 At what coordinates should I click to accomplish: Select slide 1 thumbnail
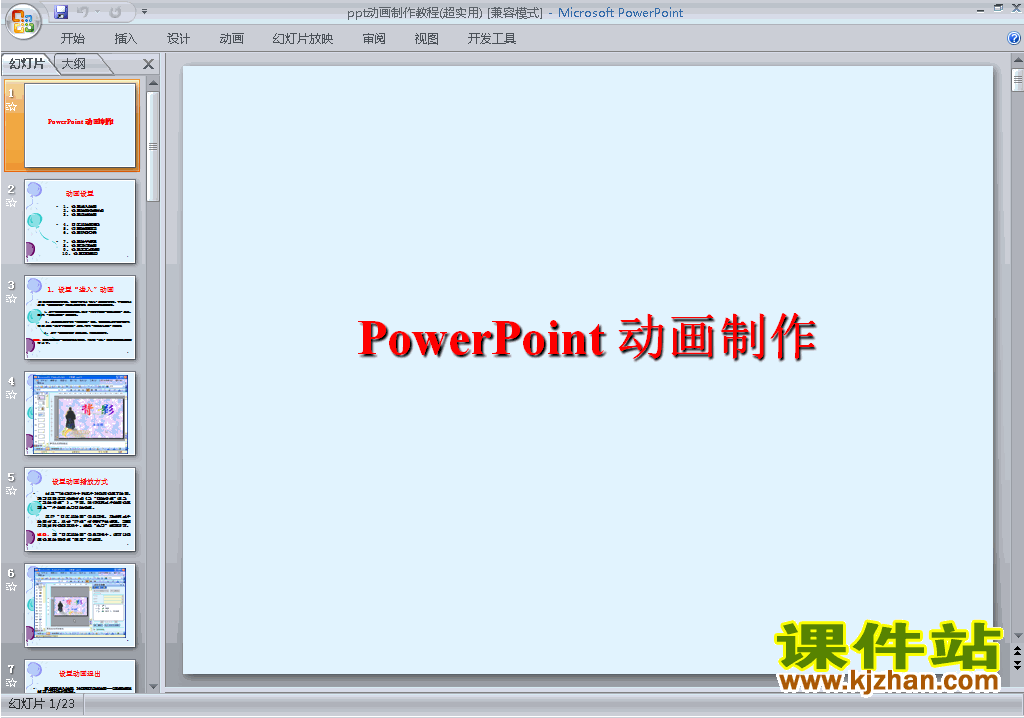[80, 125]
